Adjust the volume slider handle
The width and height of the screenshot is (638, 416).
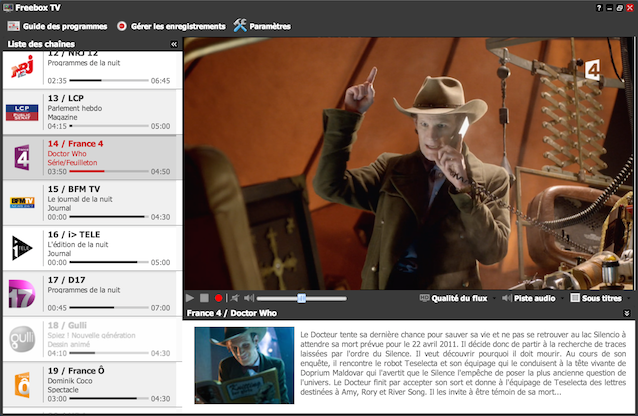pyautogui.click(x=302, y=298)
